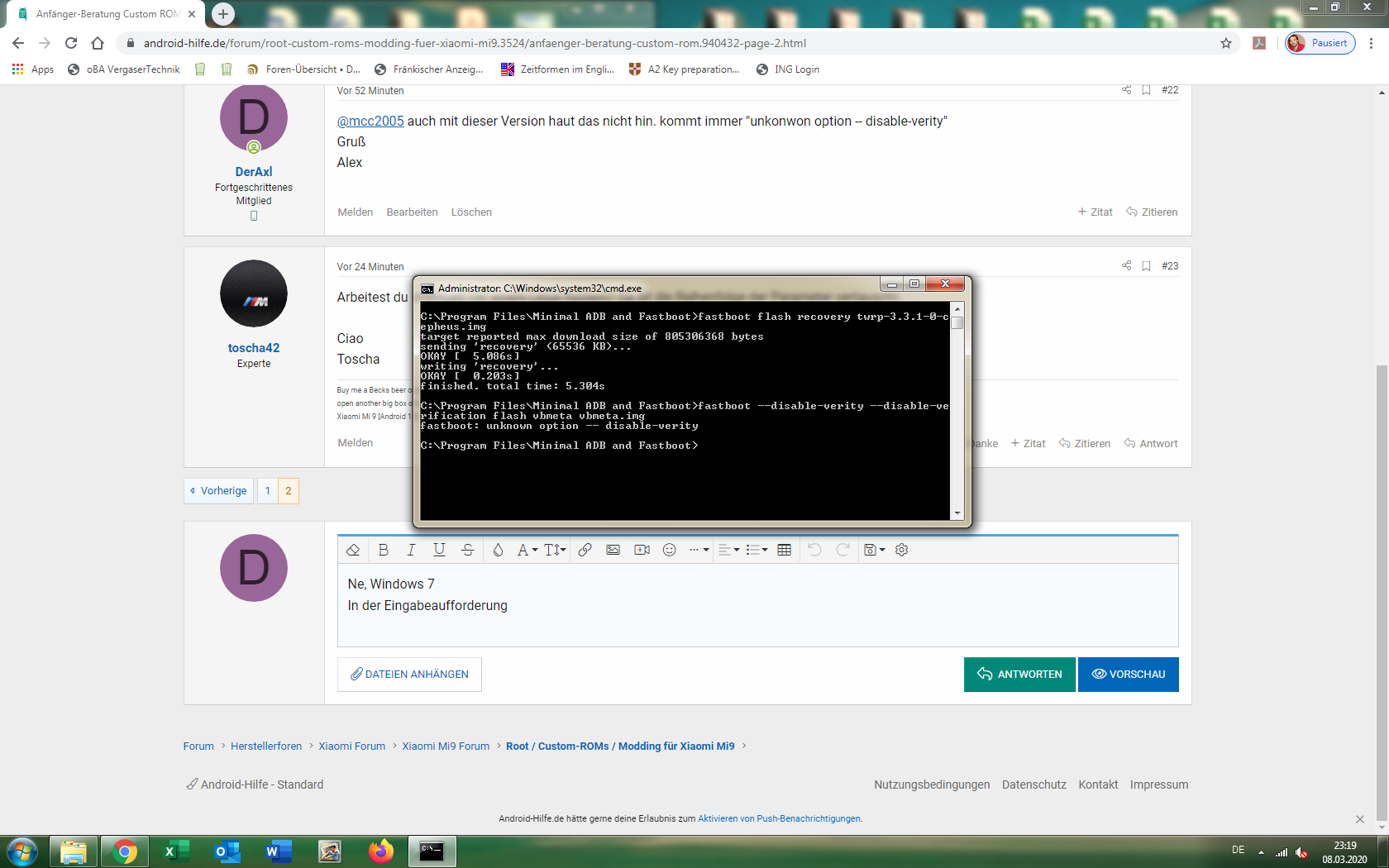Click the share icon on post #22
This screenshot has height=868, width=1389.
point(1126,89)
